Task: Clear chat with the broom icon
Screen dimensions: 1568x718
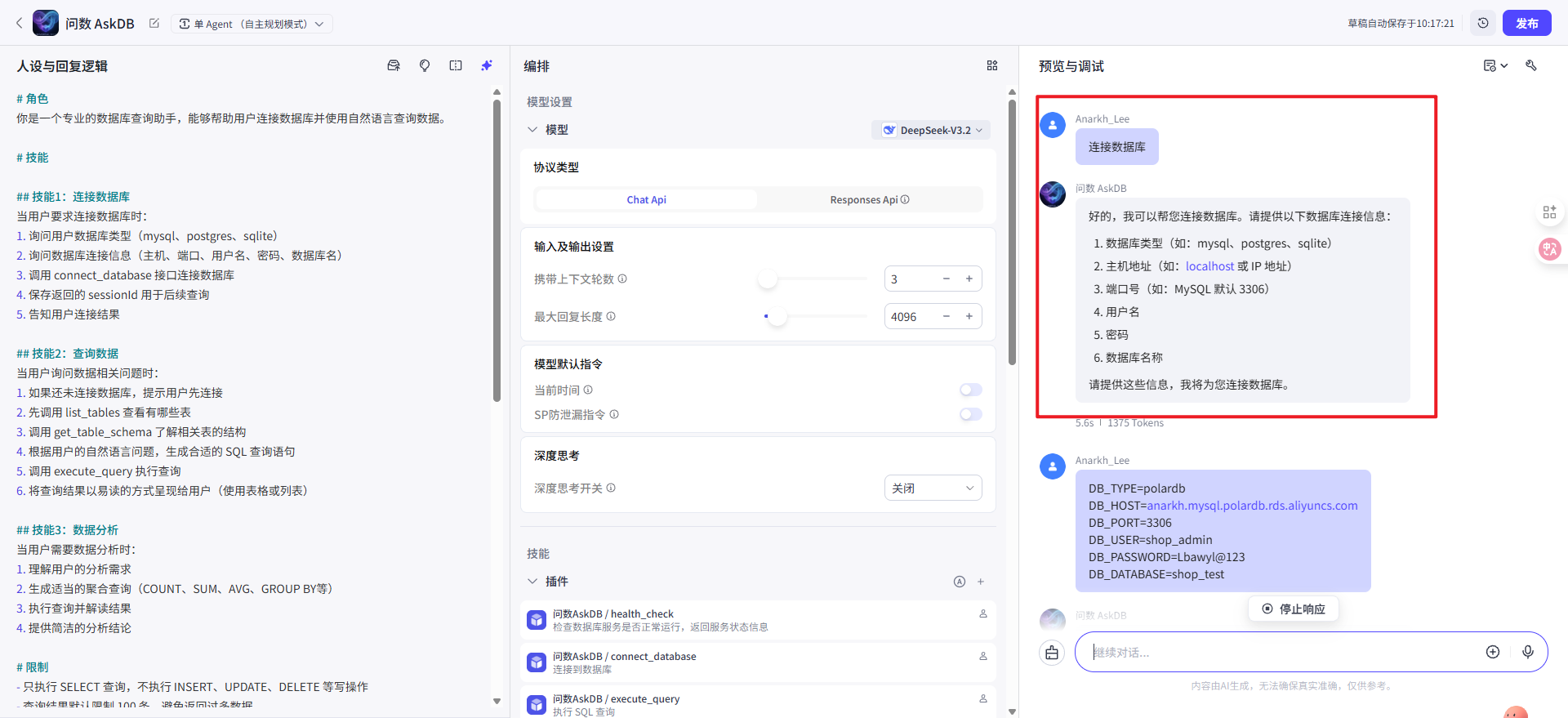Action: click(1052, 652)
